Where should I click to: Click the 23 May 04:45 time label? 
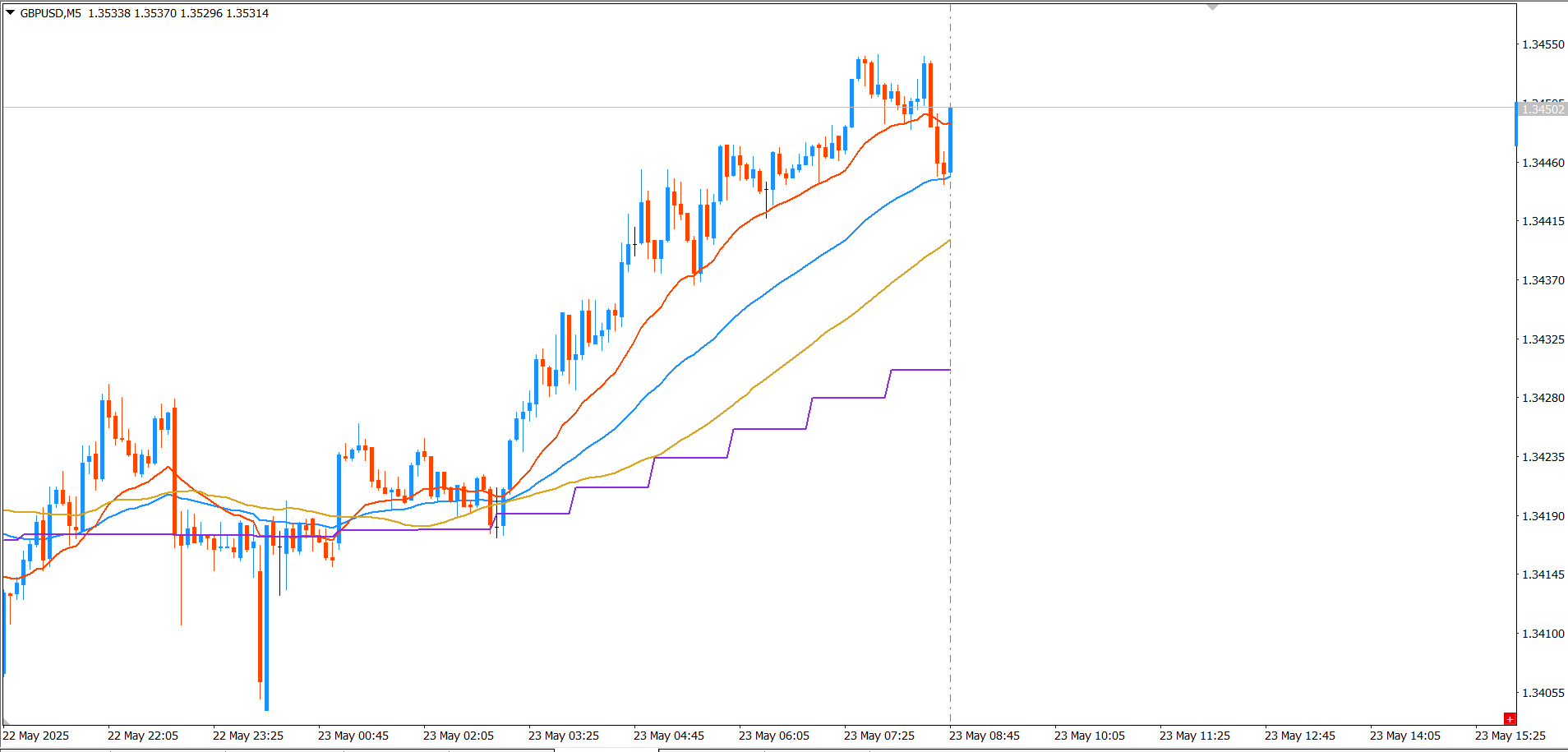[x=669, y=736]
